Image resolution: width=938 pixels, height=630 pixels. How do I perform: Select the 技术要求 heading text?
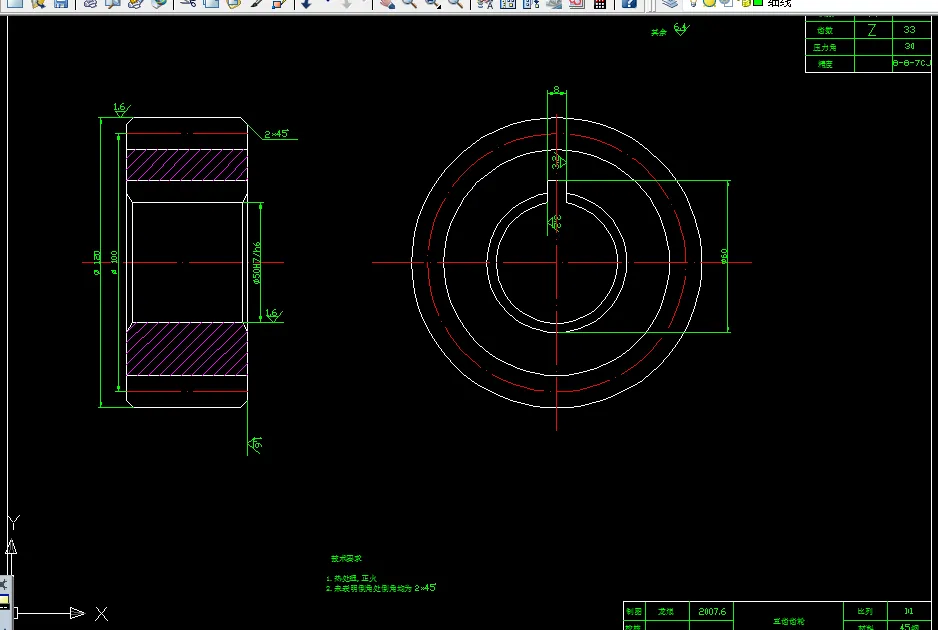[x=346, y=558]
